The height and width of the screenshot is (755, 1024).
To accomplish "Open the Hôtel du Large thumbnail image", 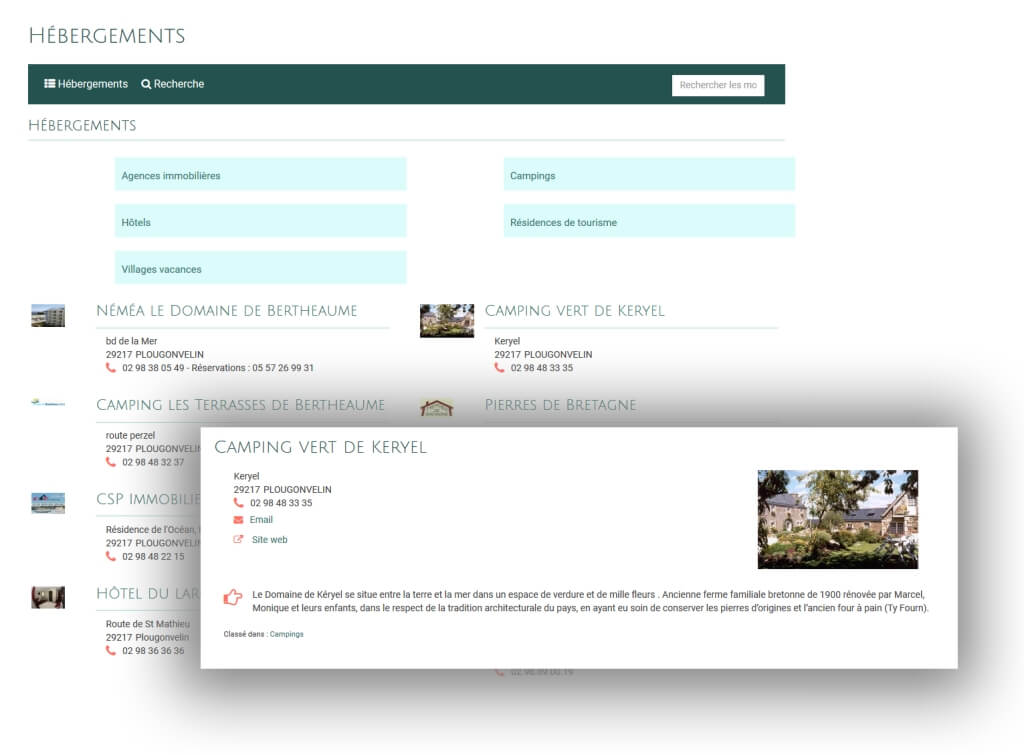I will [x=48, y=598].
